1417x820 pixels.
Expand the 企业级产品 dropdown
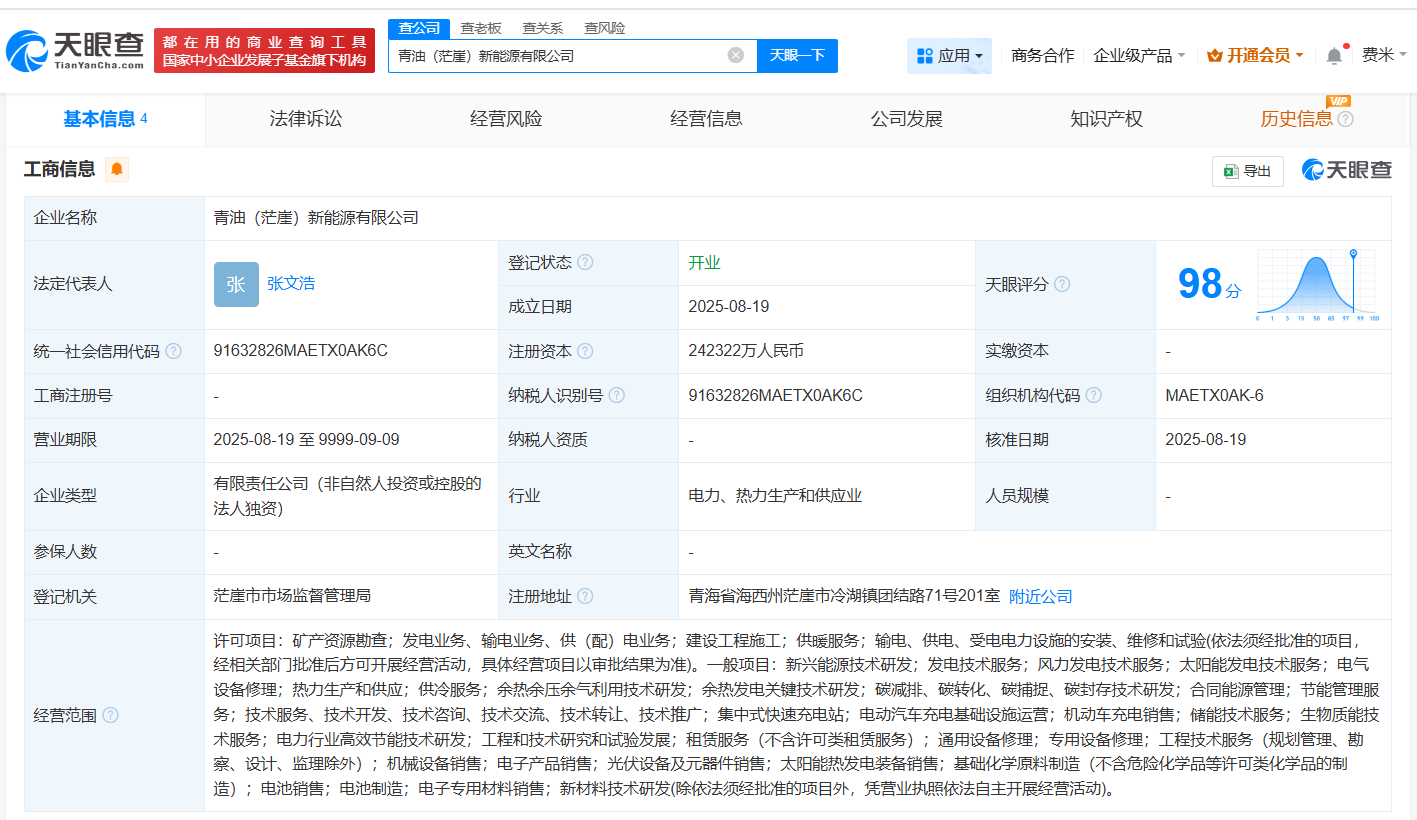(1138, 55)
